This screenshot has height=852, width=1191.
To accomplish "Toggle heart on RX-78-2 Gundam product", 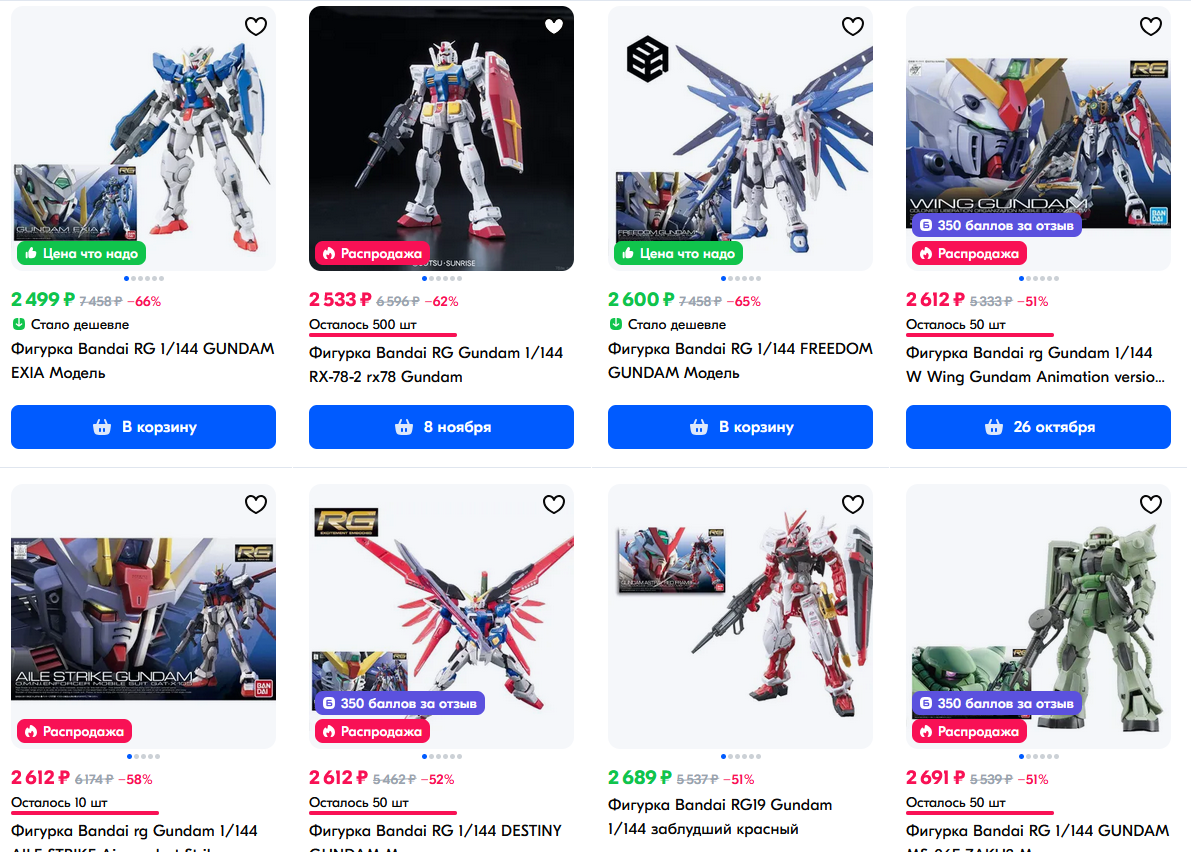I will [x=554, y=27].
